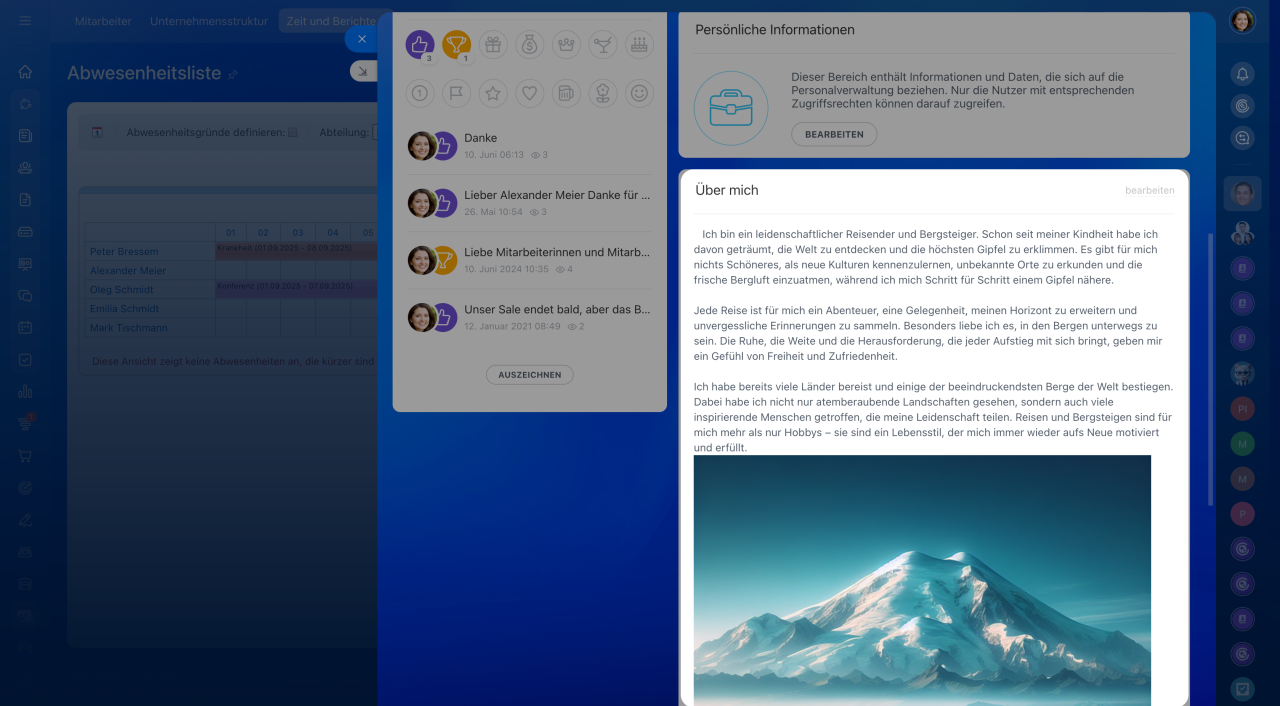The image size is (1280, 706).
Task: Click the briefcase icon in Persönliche Informationen
Action: coord(731,108)
